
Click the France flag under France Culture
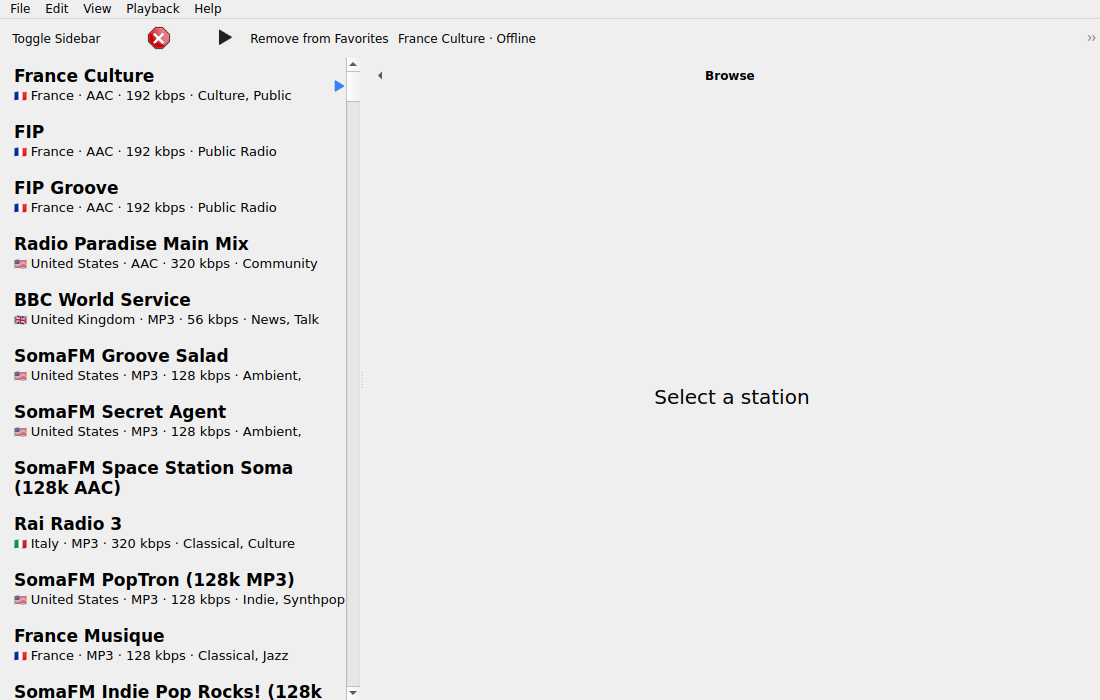tap(20, 95)
